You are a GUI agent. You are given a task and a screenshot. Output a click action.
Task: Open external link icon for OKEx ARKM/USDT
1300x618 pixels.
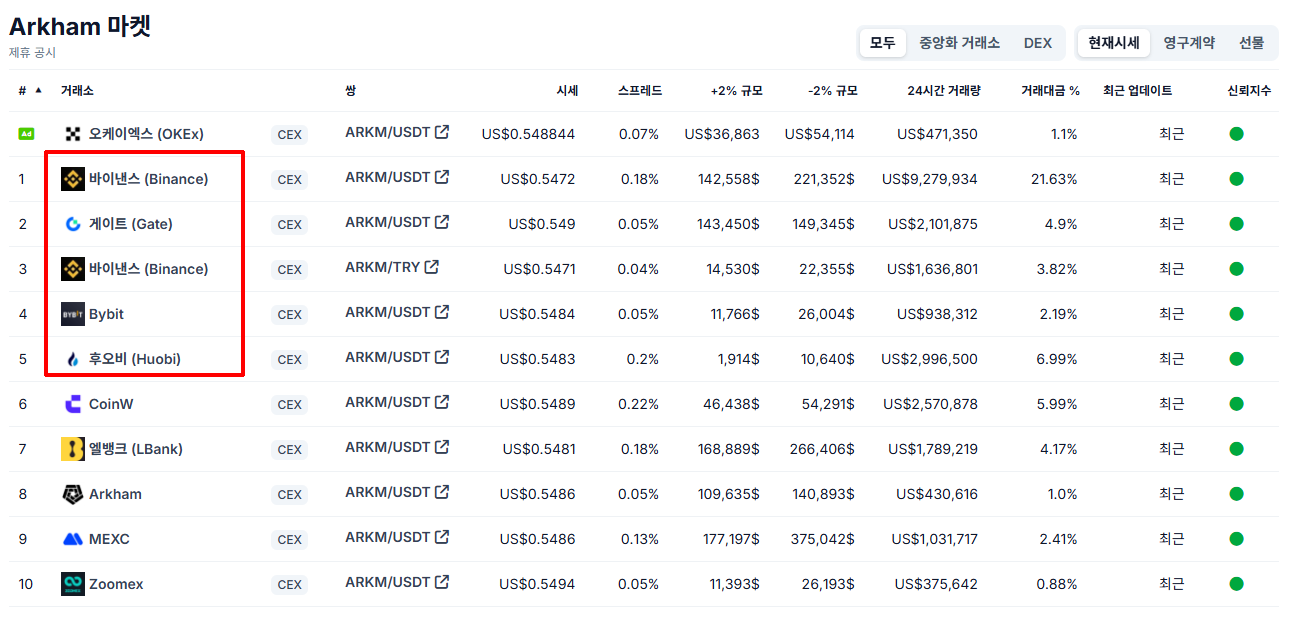point(442,132)
